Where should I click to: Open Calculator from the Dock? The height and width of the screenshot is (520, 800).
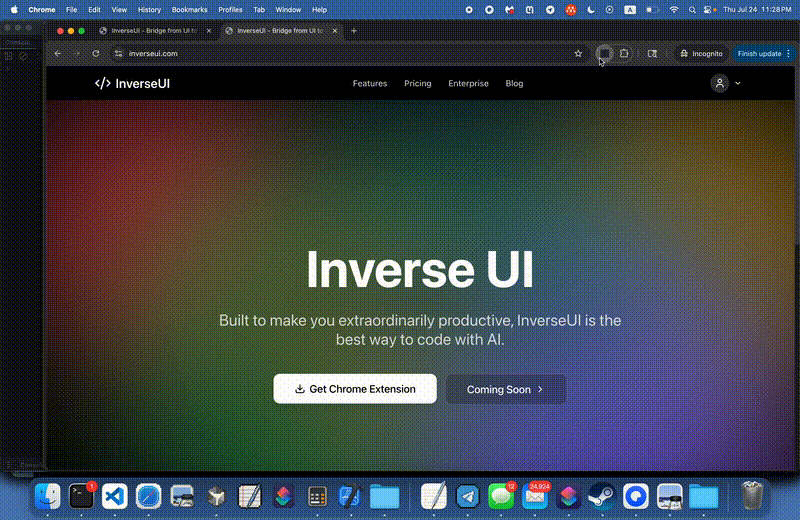[317, 496]
